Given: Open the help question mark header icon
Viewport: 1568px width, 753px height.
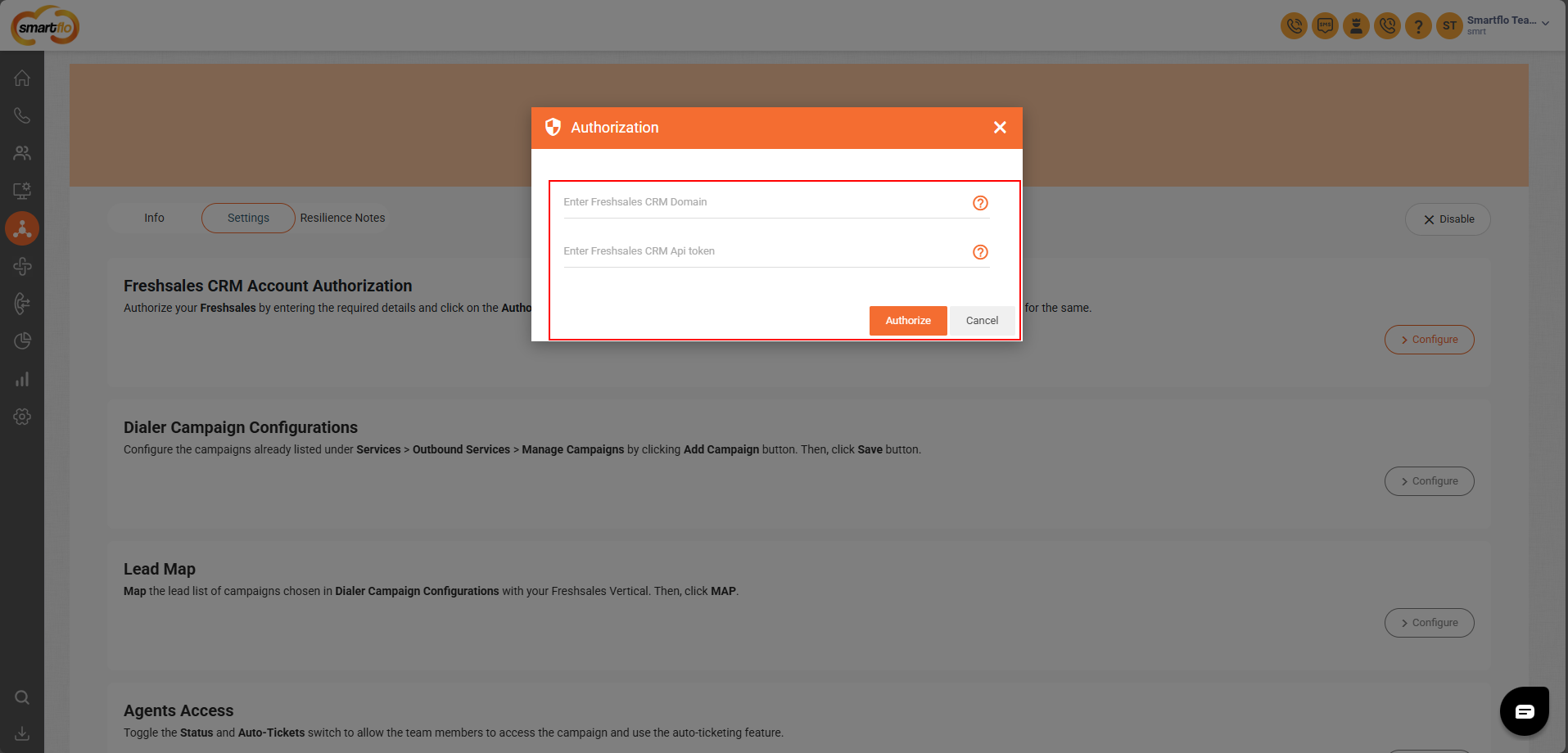Looking at the screenshot, I should coord(1418,25).
